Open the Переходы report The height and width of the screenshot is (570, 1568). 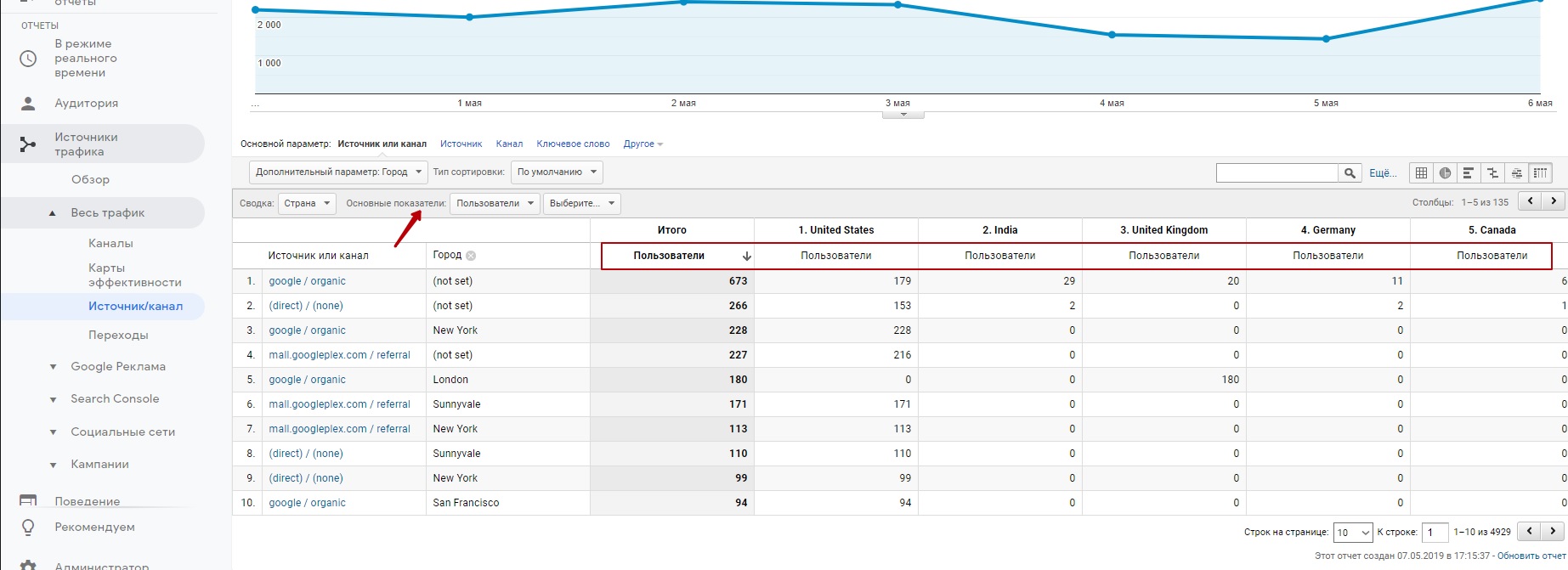118,335
